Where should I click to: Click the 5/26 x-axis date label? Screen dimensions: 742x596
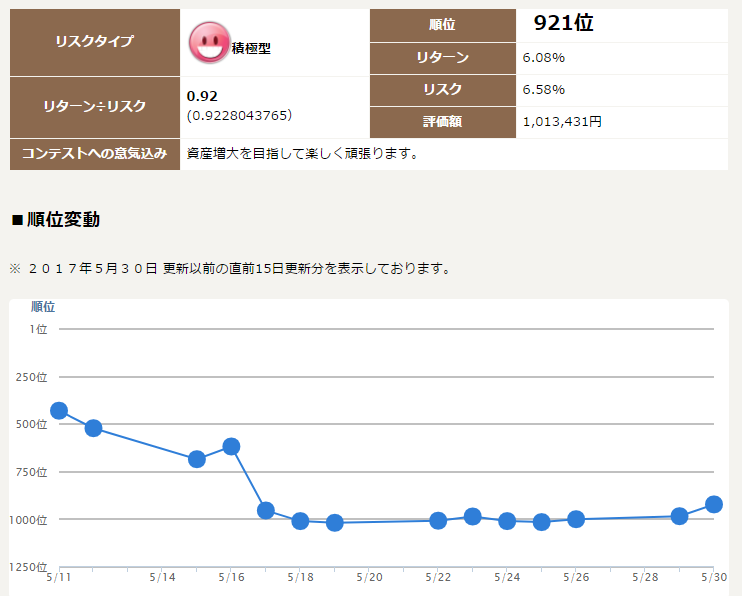(x=576, y=577)
